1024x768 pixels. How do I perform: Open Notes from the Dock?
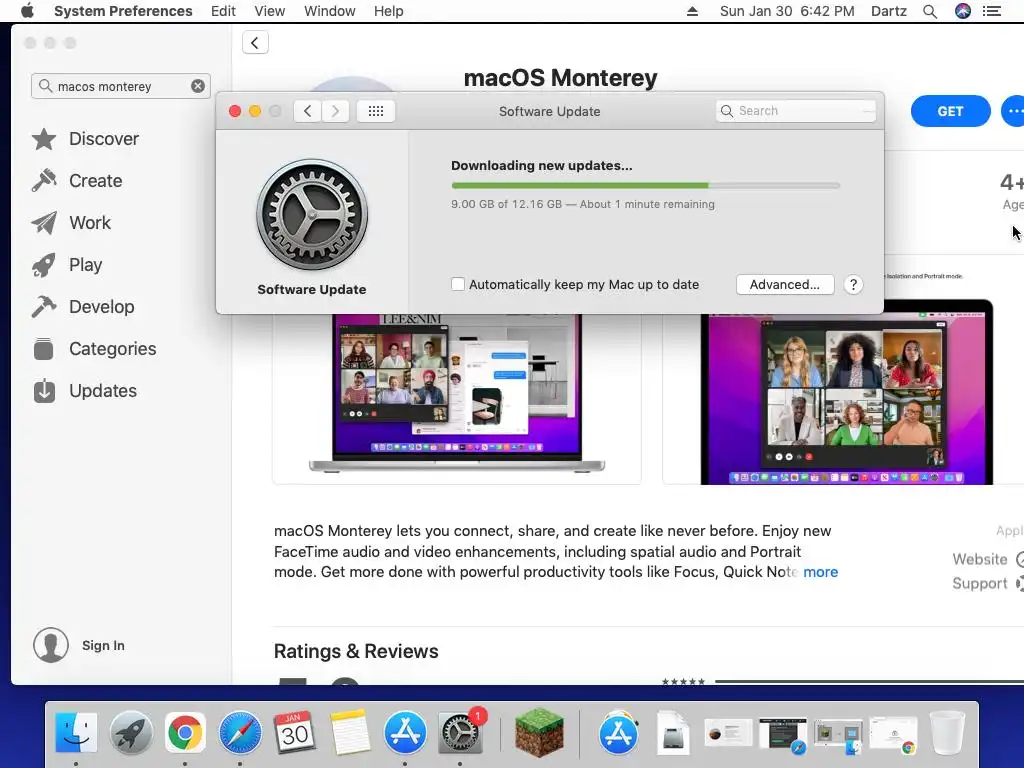pyautogui.click(x=349, y=733)
